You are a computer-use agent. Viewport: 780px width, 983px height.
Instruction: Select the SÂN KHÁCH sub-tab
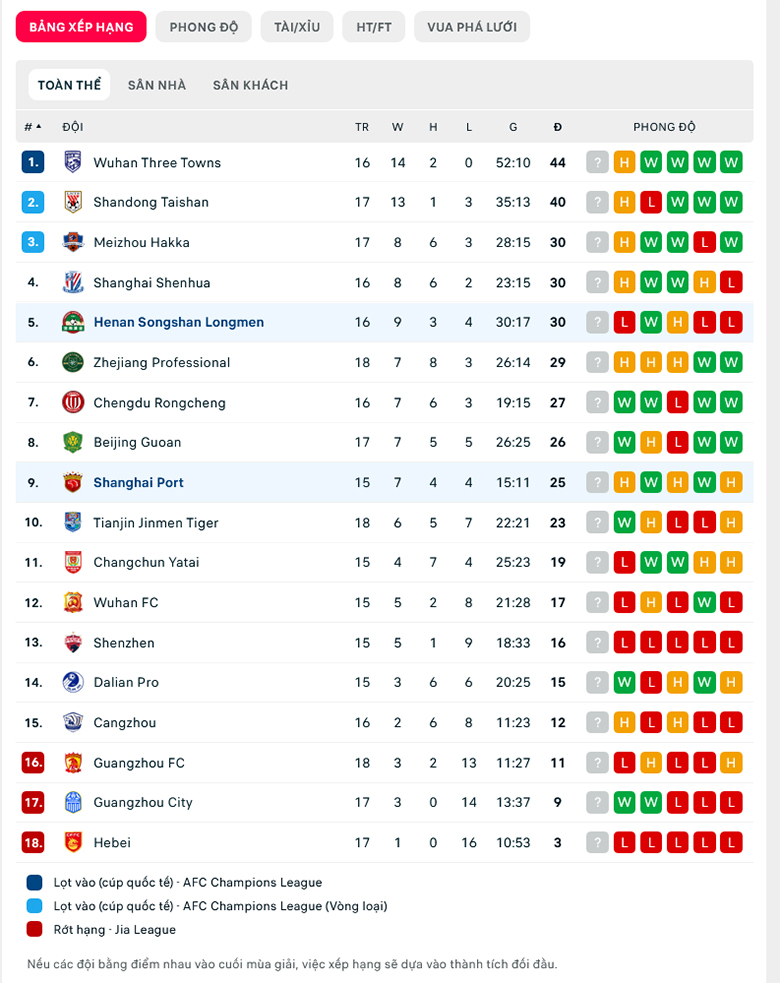250,85
